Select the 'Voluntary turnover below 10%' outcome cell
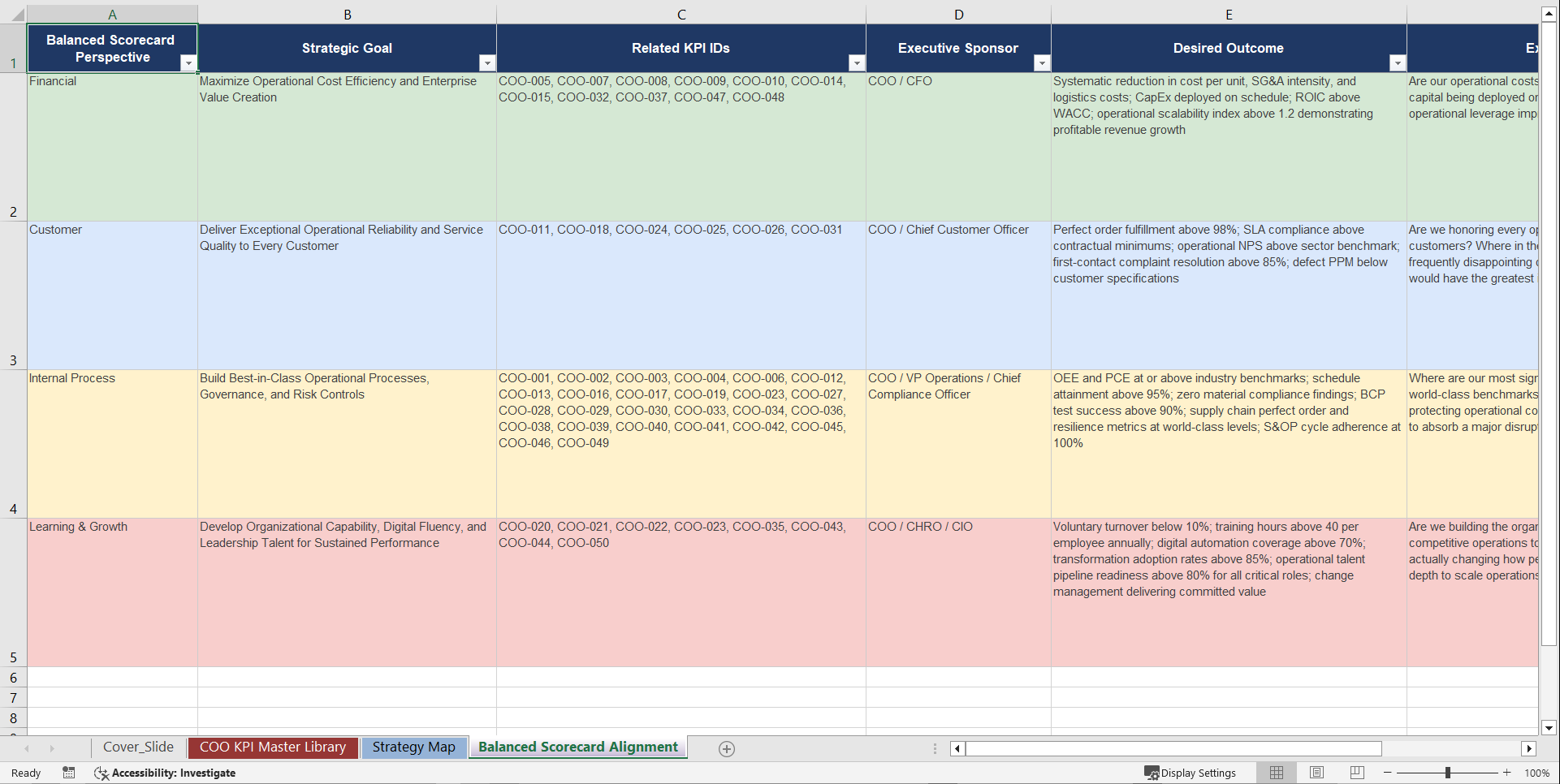Viewport: 1560px width, 784px height. [x=1229, y=592]
